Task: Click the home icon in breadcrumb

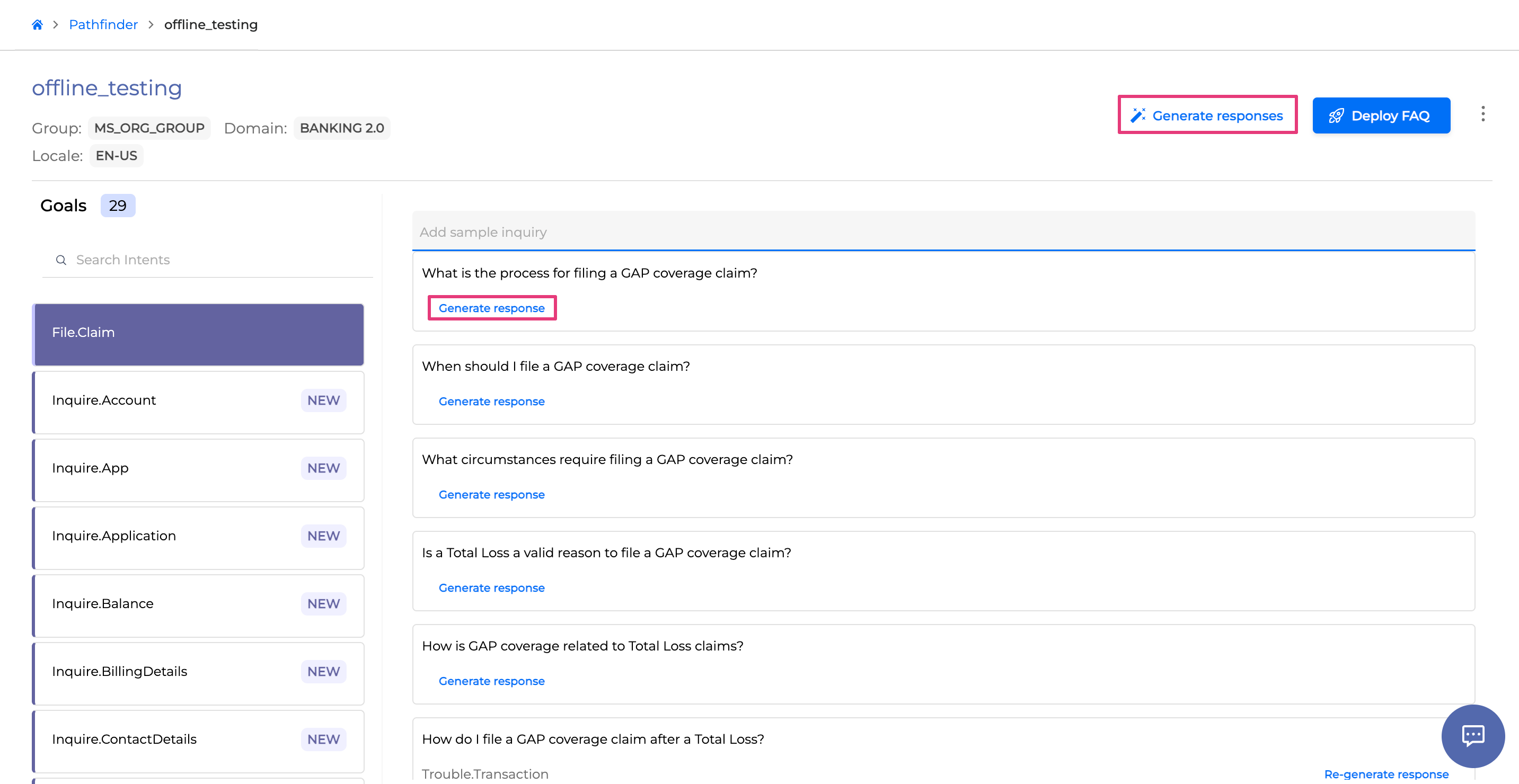Action: (x=37, y=24)
